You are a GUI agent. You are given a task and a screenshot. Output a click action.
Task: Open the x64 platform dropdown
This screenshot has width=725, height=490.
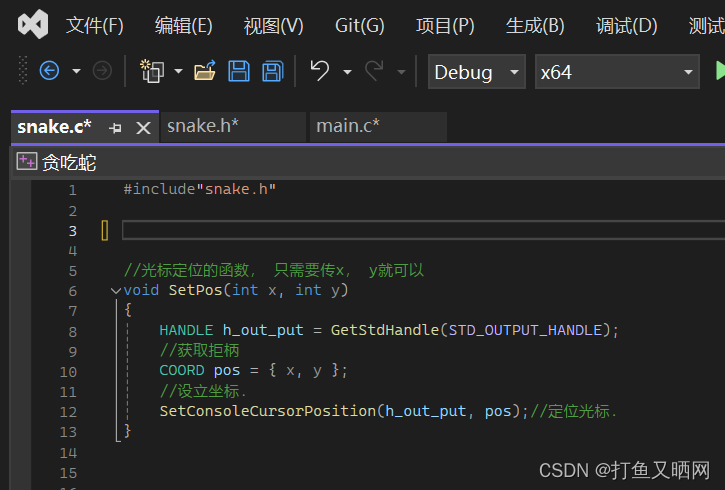tap(617, 72)
